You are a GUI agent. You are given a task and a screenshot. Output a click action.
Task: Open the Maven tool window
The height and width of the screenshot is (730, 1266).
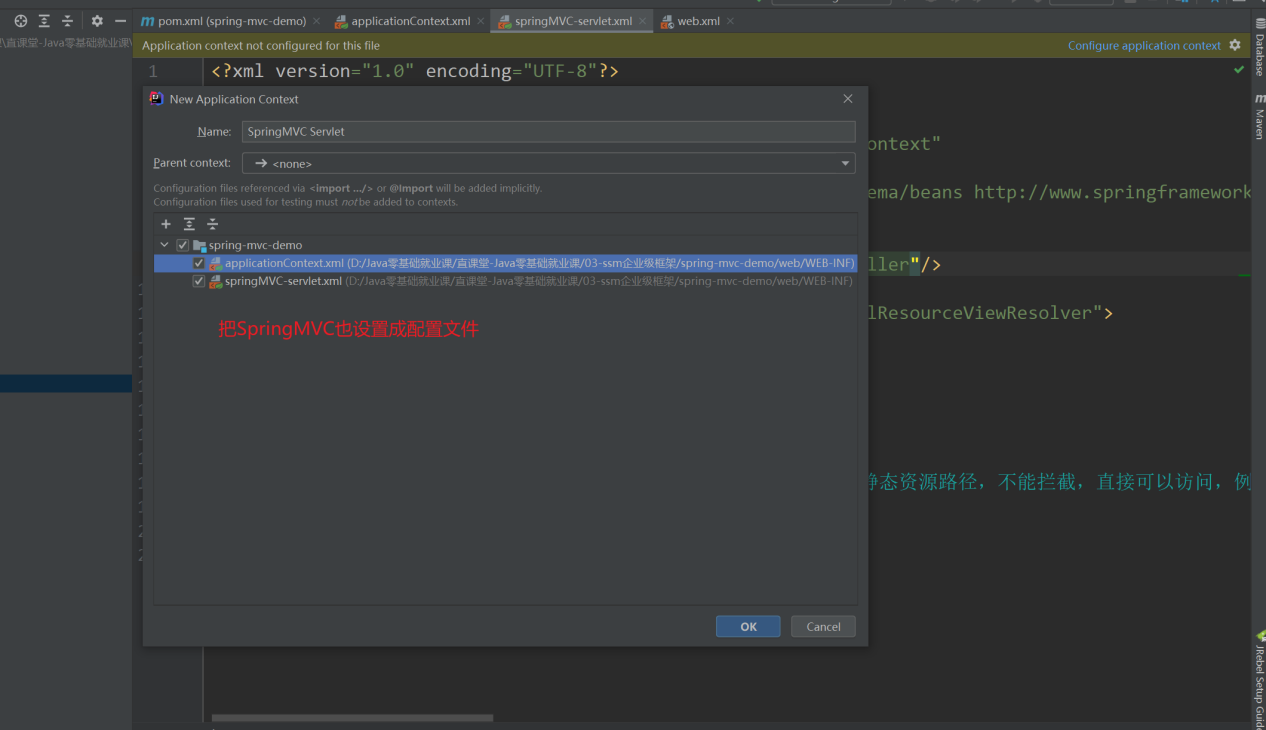(1259, 116)
